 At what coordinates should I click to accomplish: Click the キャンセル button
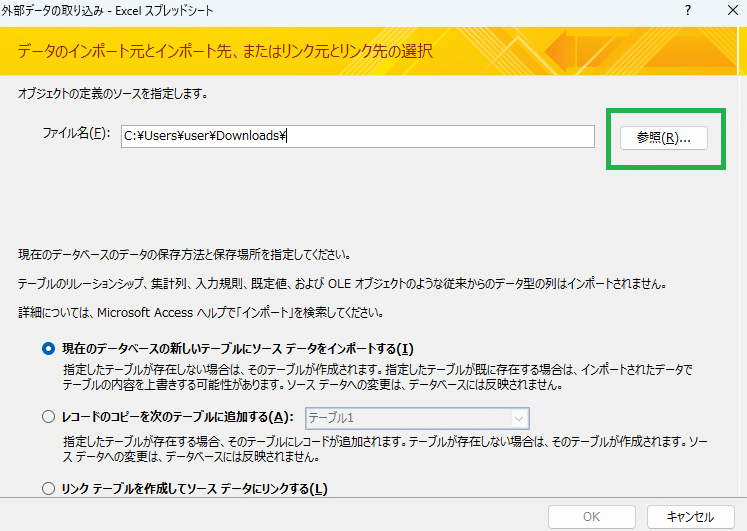[690, 517]
